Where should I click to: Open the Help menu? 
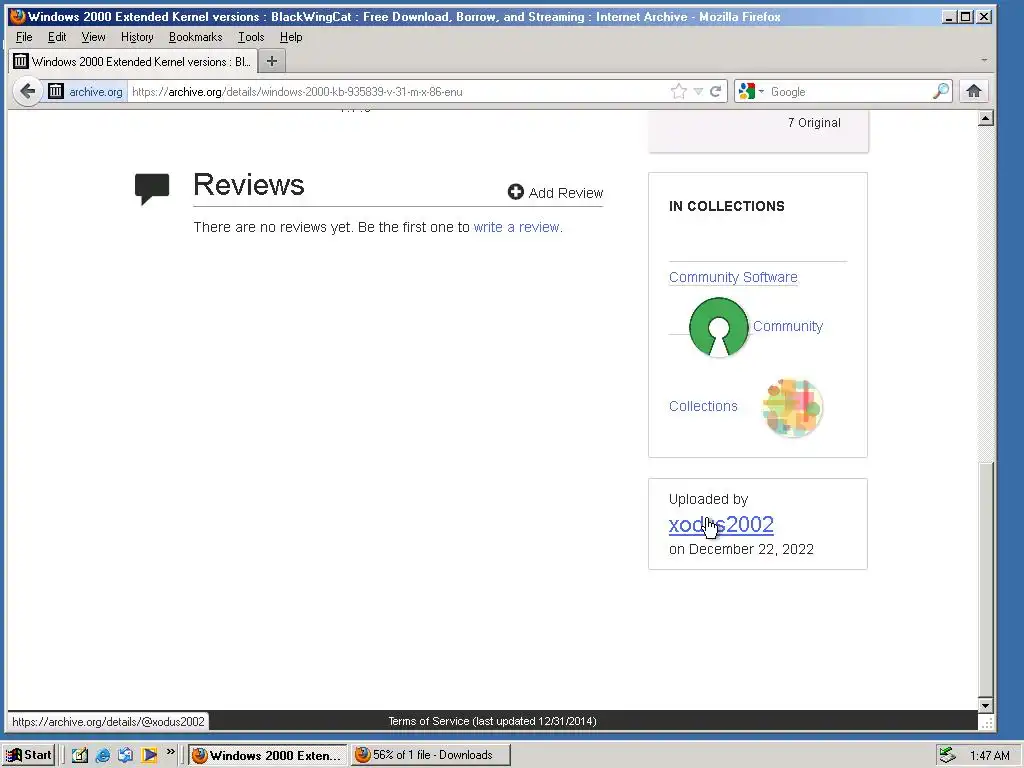[291, 37]
